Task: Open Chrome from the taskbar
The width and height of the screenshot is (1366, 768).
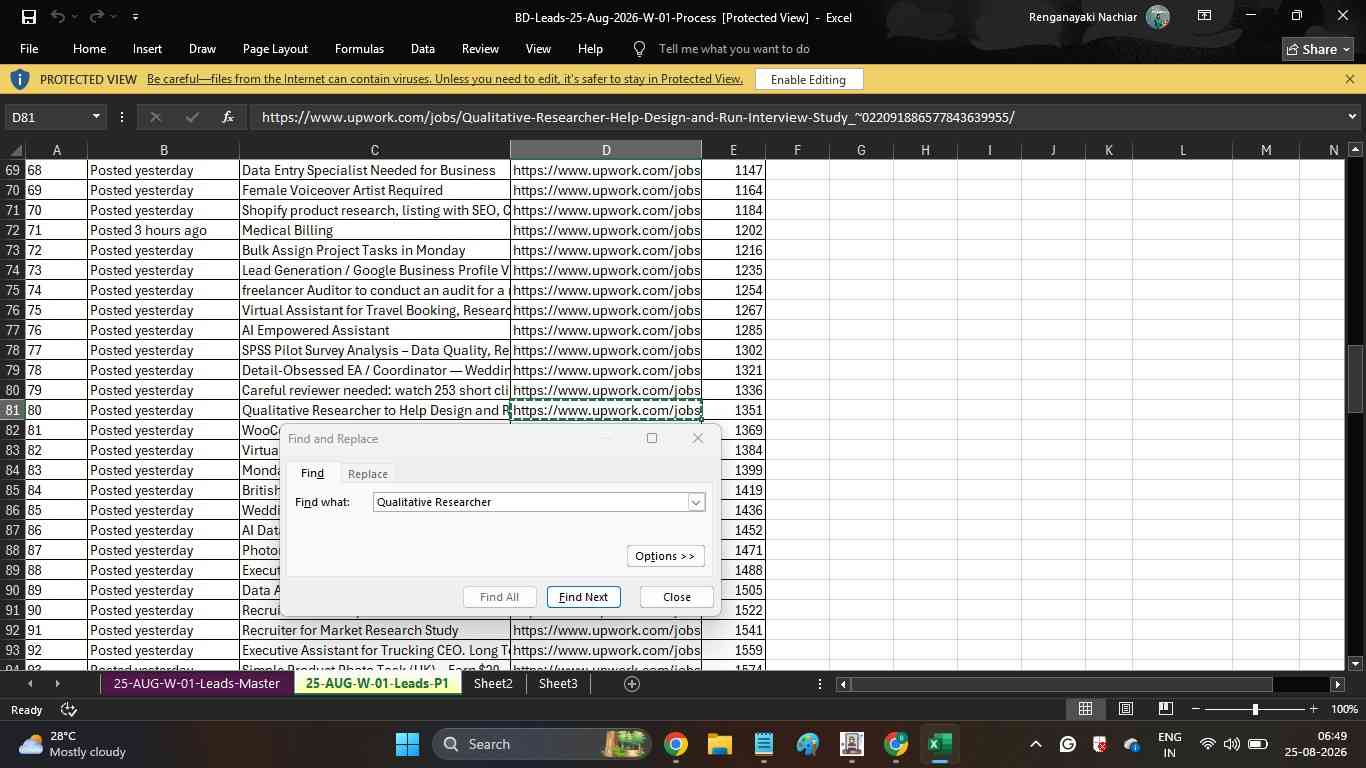Action: [x=676, y=744]
